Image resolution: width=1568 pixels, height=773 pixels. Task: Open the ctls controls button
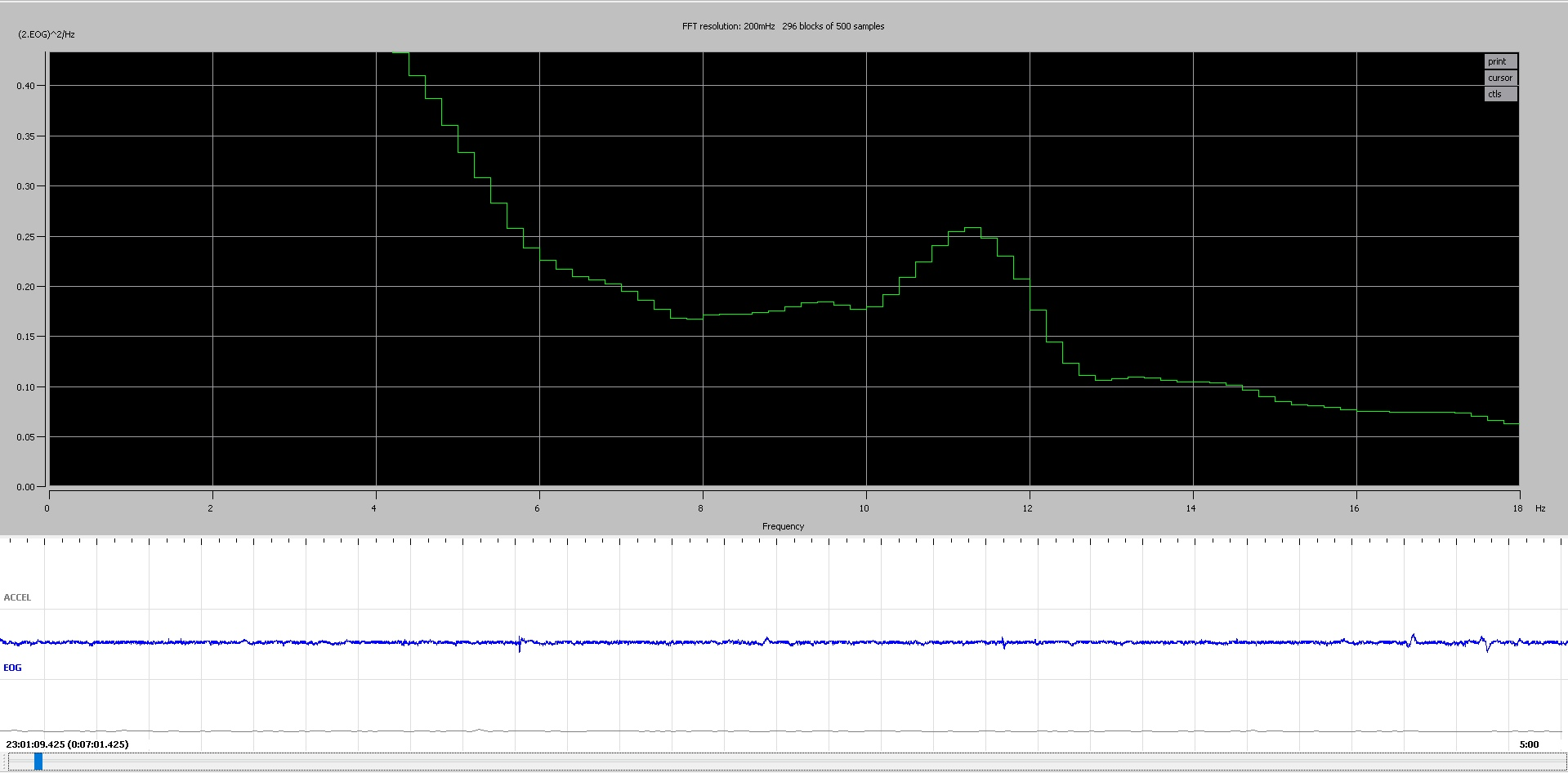coord(1500,94)
